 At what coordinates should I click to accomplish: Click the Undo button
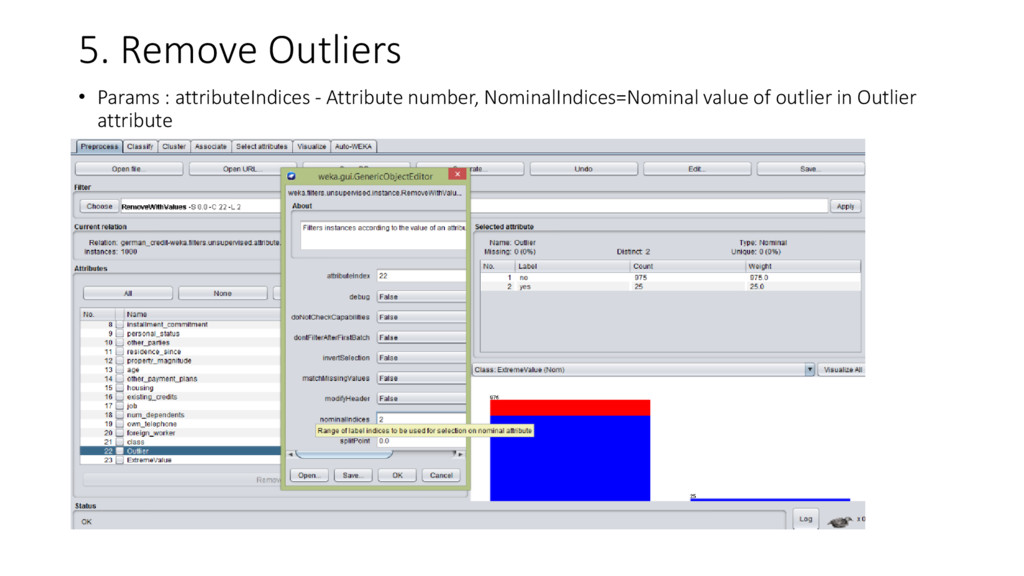(583, 169)
